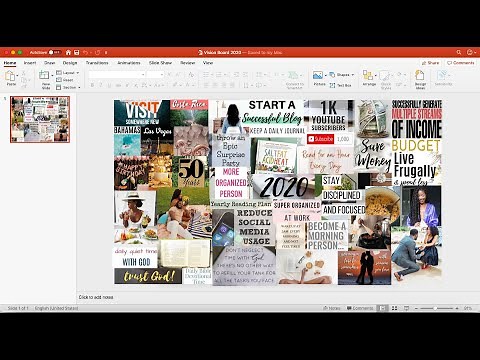Click the Reset slide button
The image size is (480, 360).
click(x=65, y=80)
